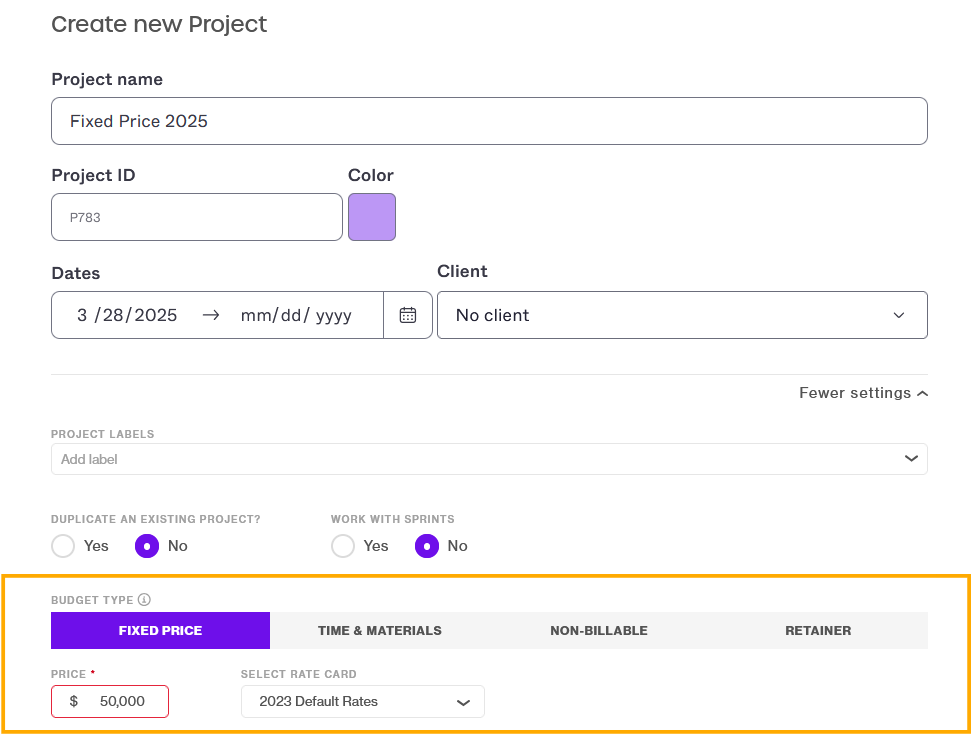Select No for work with sprints

(427, 546)
